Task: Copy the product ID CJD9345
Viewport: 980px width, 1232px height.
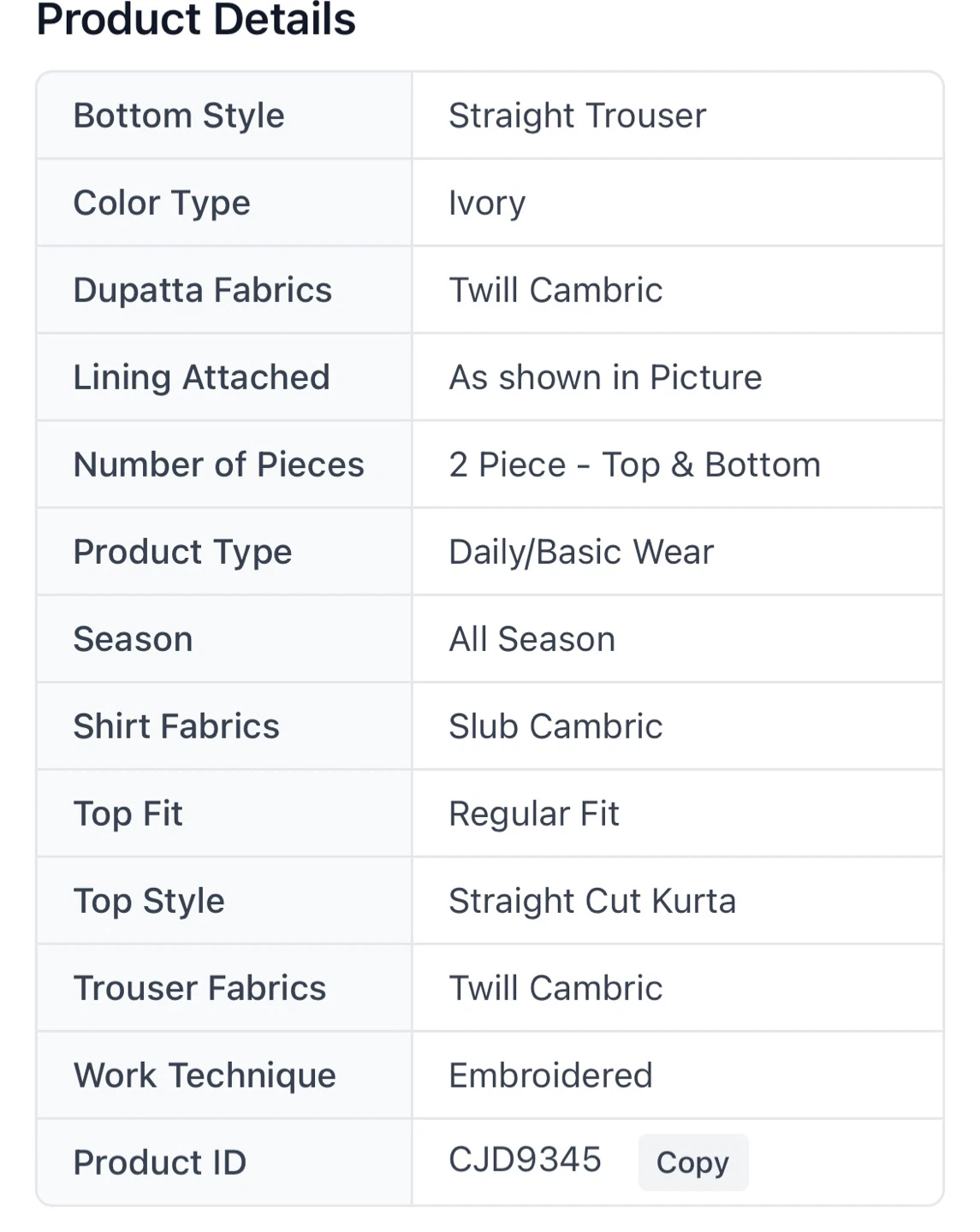Action: 692,1162
